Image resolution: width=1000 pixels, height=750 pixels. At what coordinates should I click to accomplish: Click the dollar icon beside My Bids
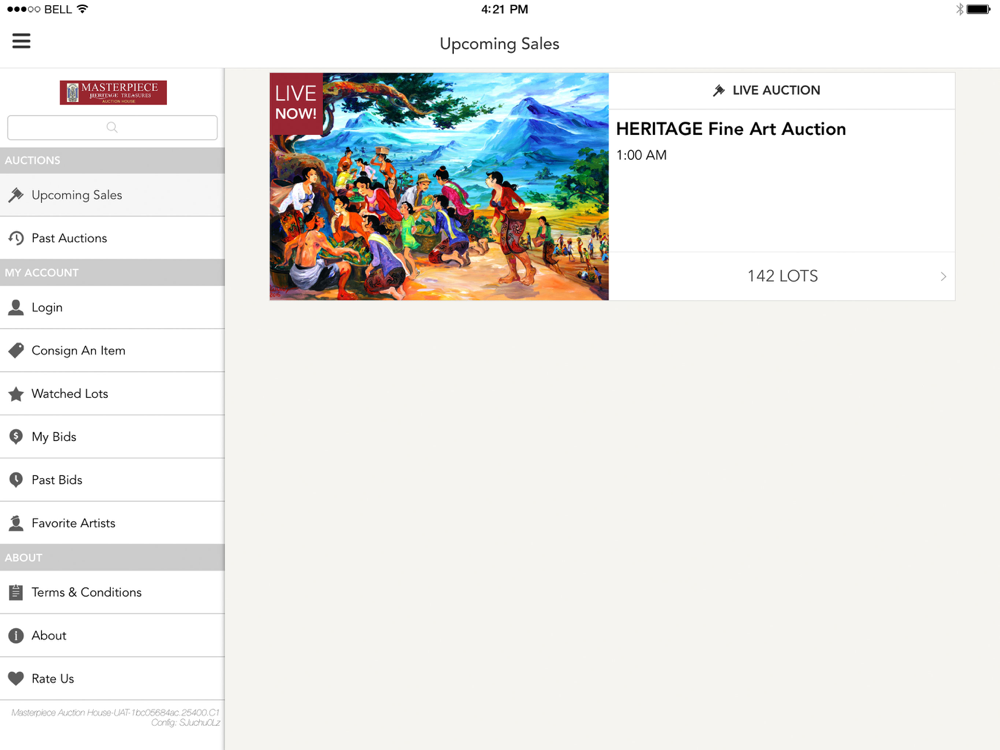click(x=16, y=437)
